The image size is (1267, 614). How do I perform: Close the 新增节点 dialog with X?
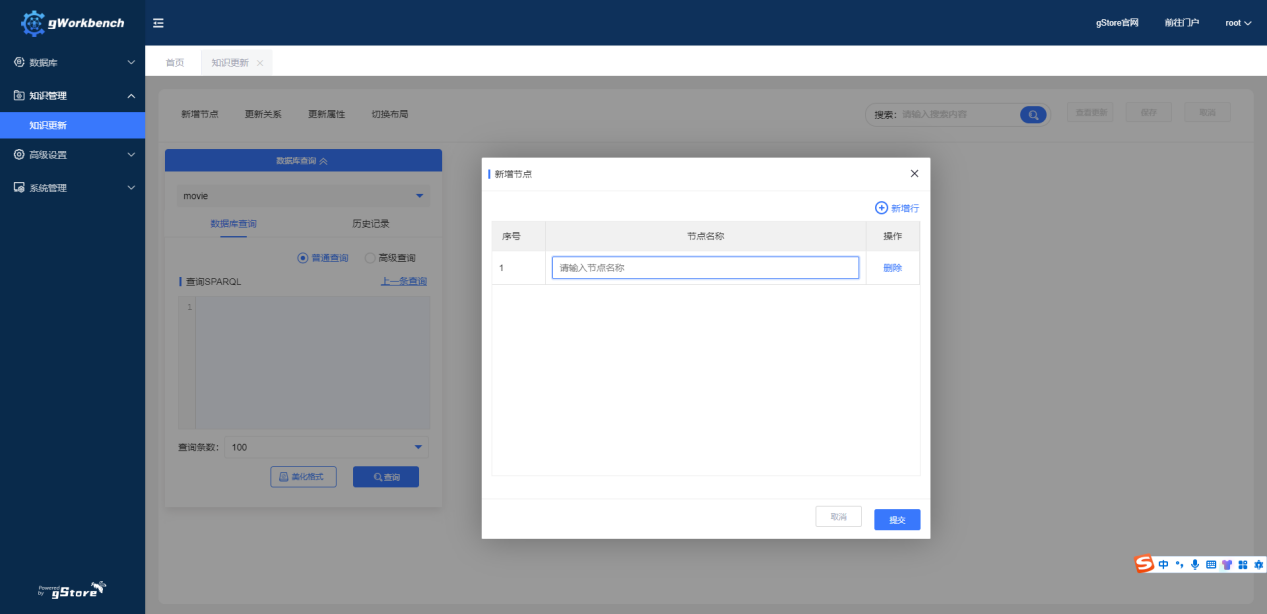[914, 173]
